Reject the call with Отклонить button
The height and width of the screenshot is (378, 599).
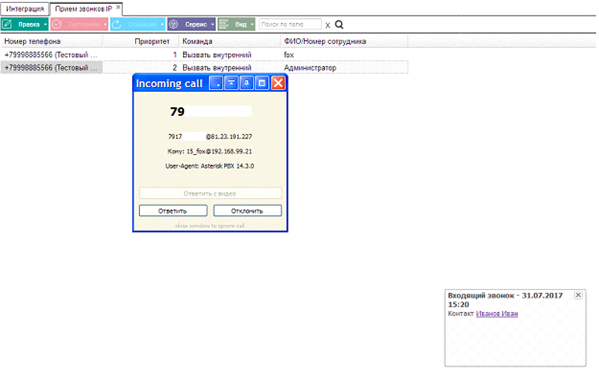(247, 211)
